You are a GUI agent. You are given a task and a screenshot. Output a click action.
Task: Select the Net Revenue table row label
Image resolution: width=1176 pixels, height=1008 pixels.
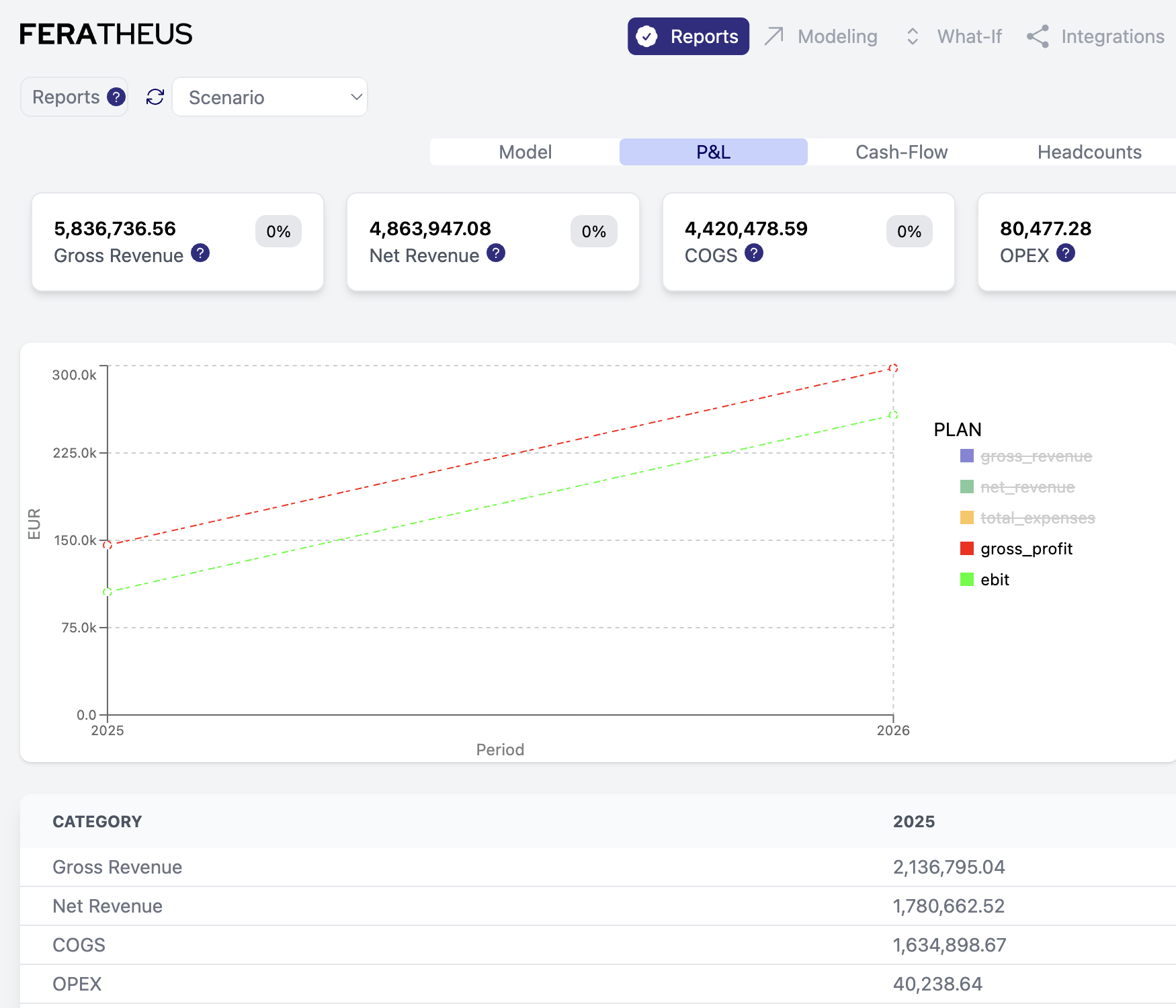tap(108, 906)
